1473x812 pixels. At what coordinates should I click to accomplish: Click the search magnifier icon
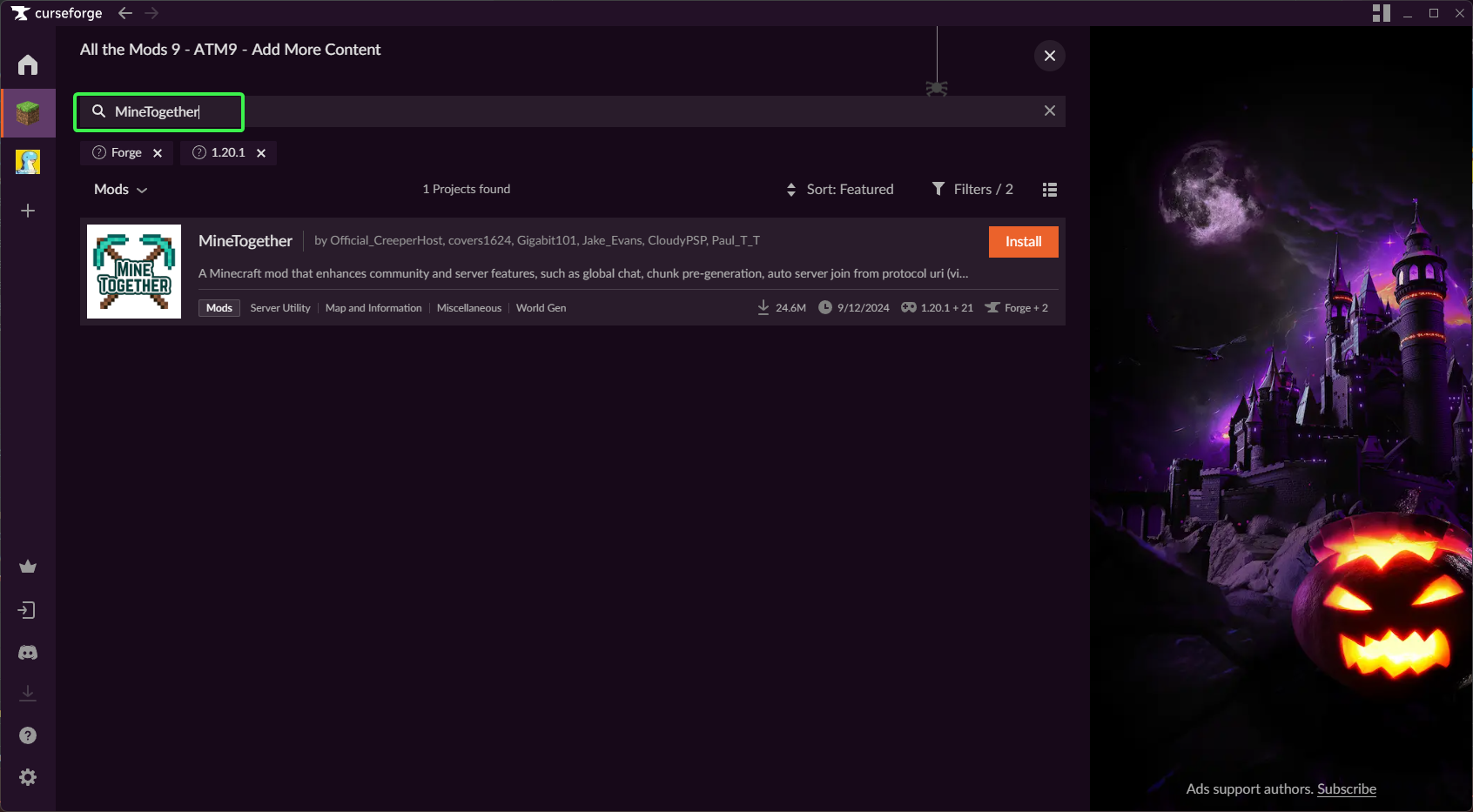tap(98, 111)
